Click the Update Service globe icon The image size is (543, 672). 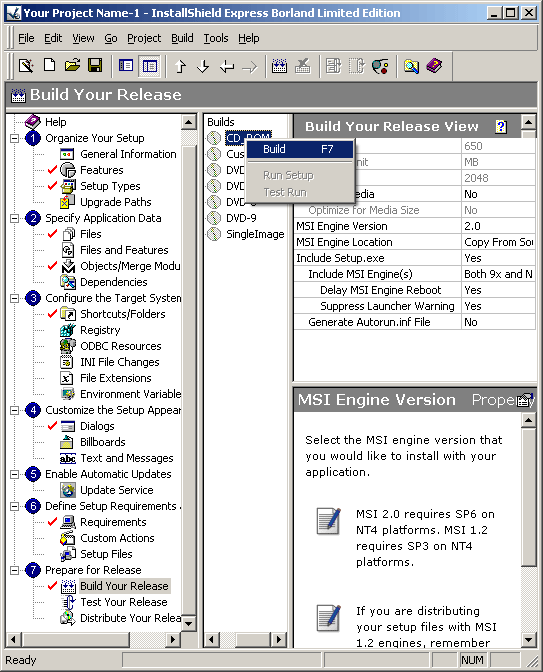(x=67, y=490)
